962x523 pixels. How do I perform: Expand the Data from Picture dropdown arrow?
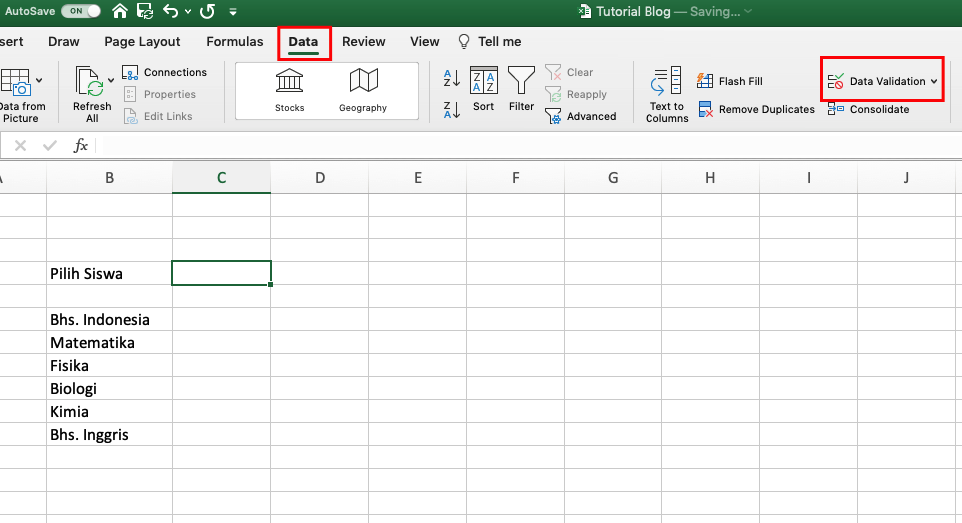click(39, 80)
